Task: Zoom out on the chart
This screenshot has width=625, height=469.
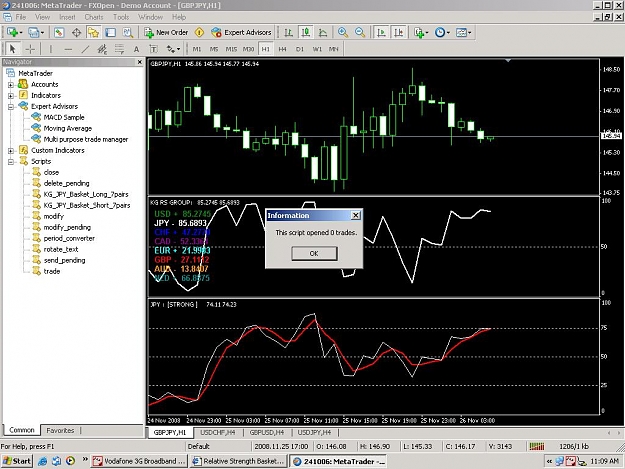Action: 360,32
